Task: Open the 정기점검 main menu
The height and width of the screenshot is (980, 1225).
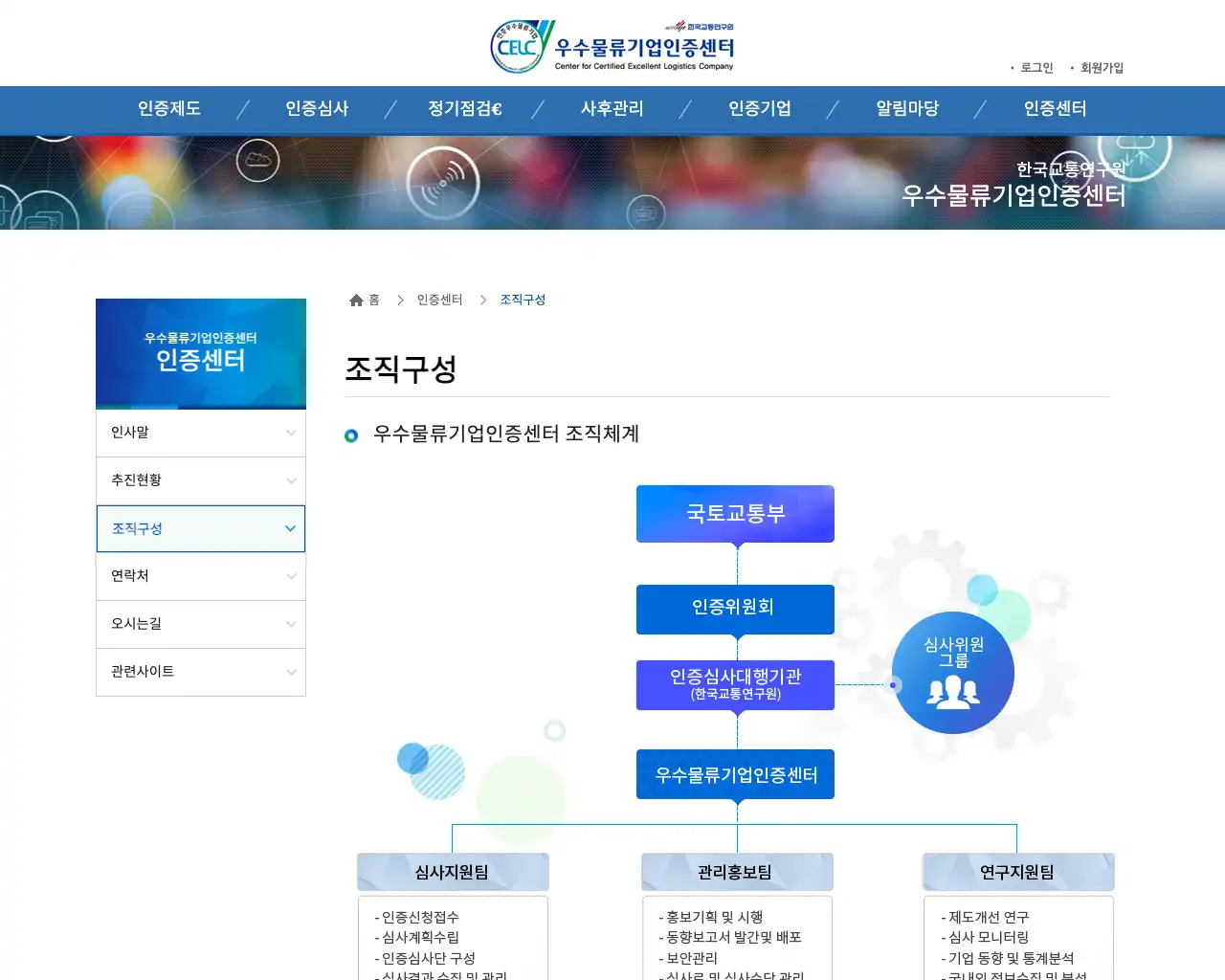Action: (x=465, y=109)
